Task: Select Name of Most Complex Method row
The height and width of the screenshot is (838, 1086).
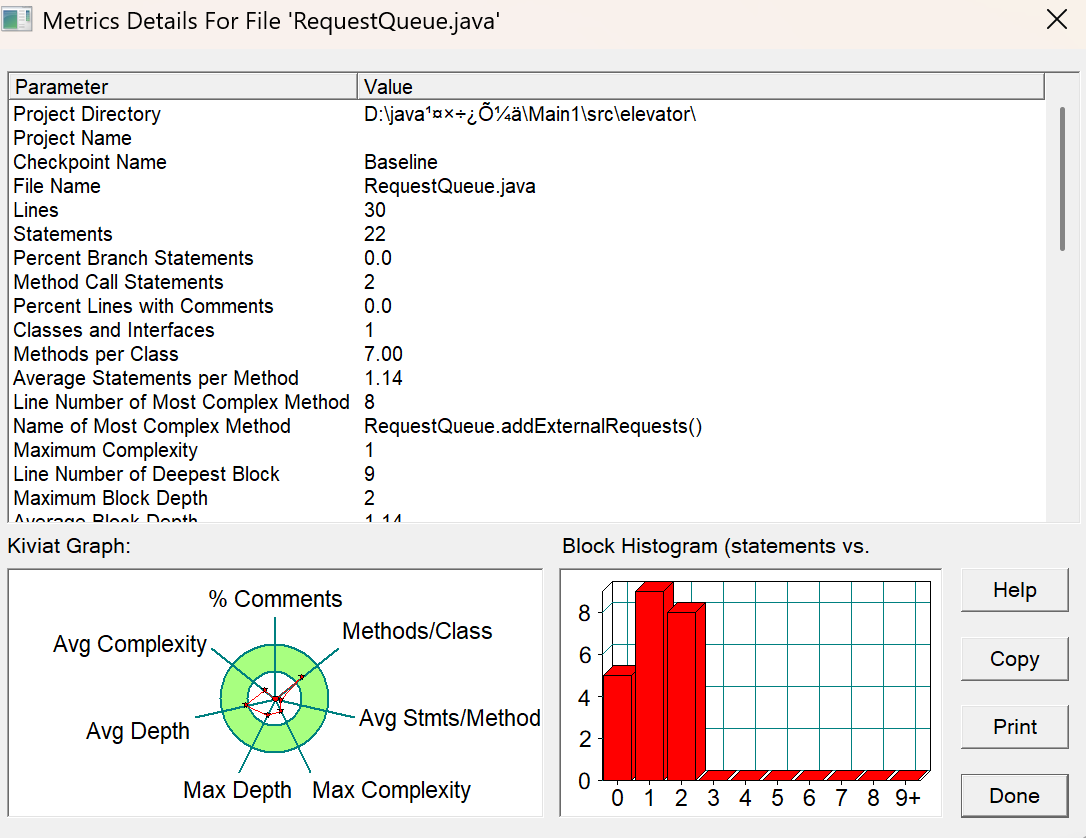Action: 526,426
